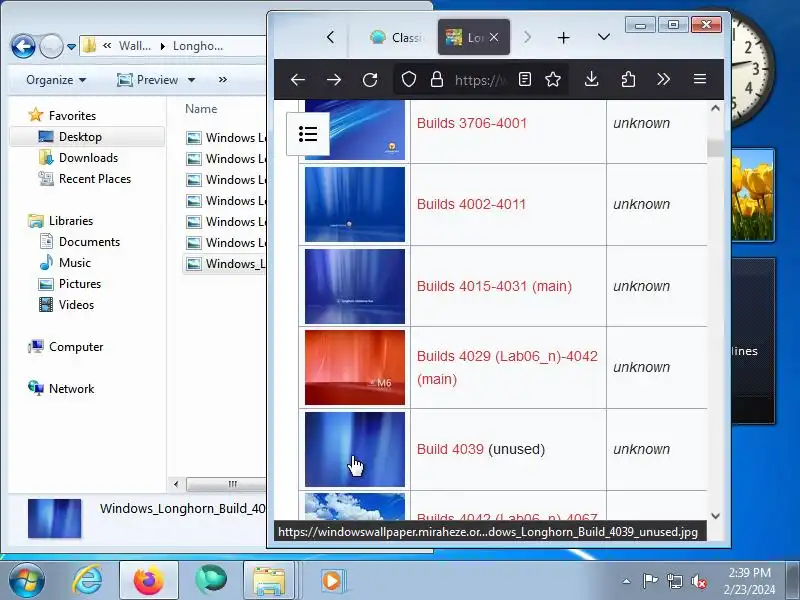Select Downloads in Explorer favorites

[x=88, y=158]
